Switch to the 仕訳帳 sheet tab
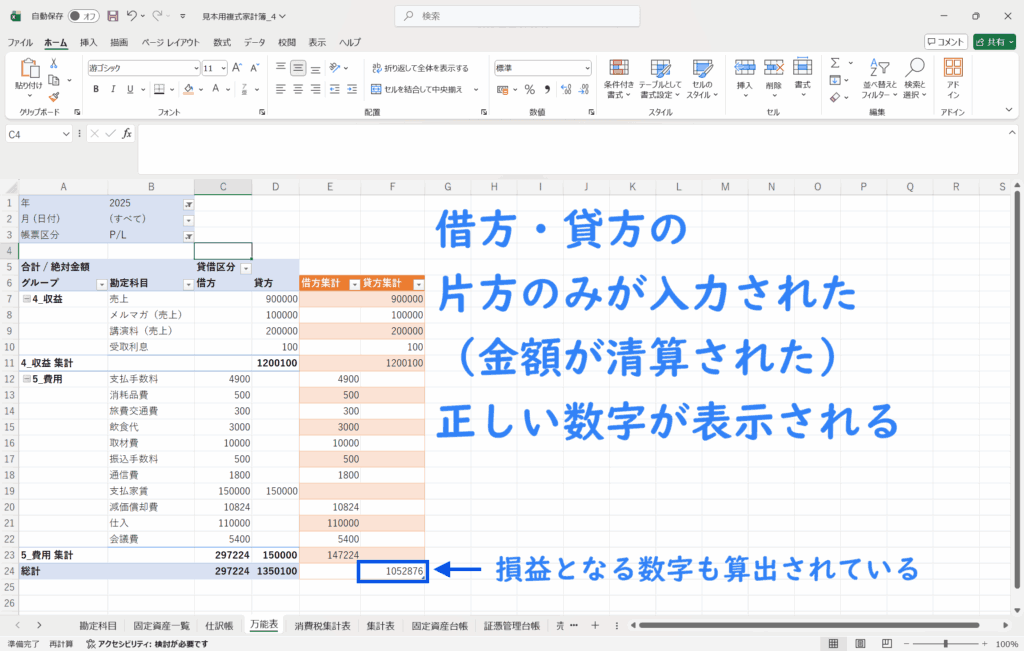This screenshot has width=1024, height=651. tap(219, 625)
